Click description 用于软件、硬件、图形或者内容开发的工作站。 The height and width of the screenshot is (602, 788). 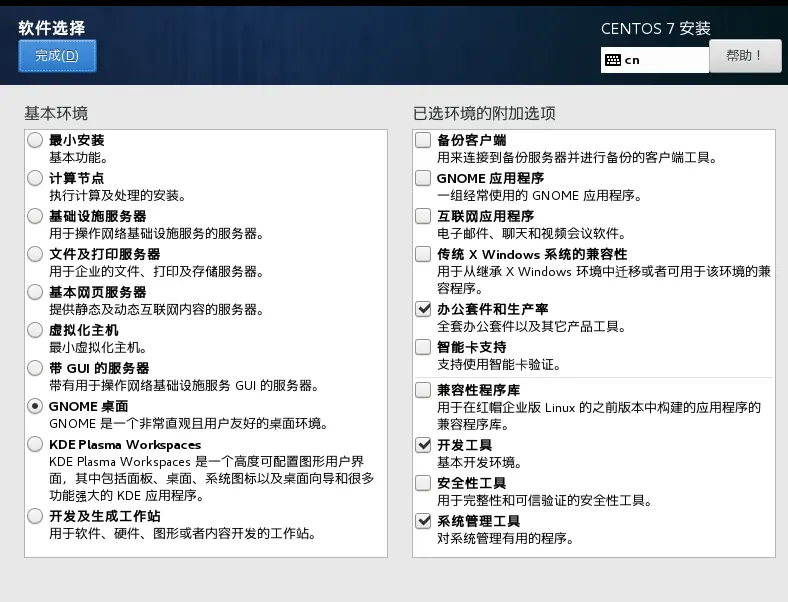tap(183, 534)
